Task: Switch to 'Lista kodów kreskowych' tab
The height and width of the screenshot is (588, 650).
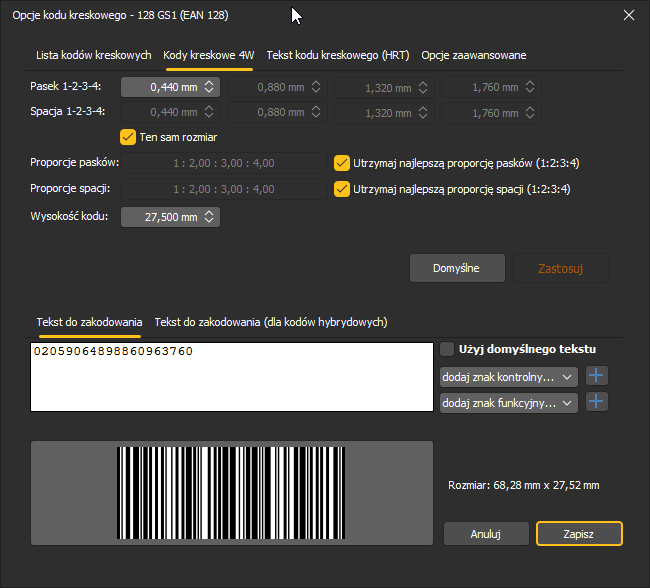Action: tap(94, 55)
